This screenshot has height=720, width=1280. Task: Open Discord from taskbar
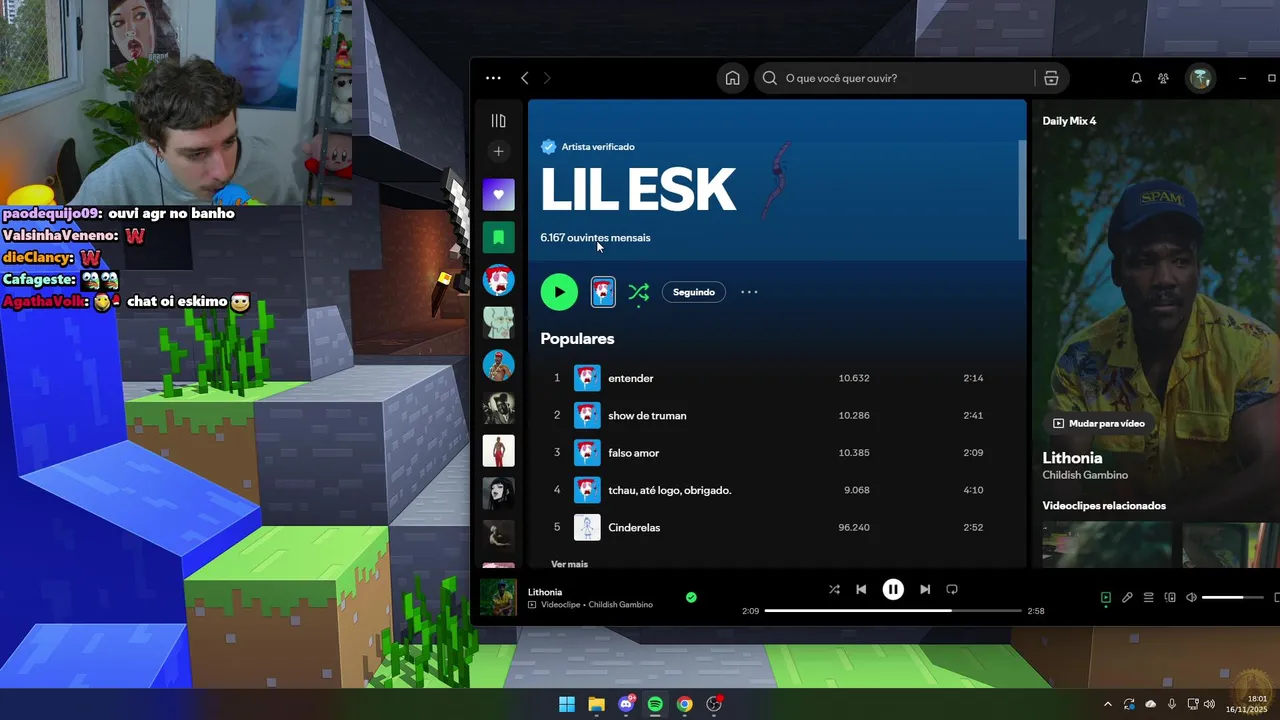coord(626,704)
